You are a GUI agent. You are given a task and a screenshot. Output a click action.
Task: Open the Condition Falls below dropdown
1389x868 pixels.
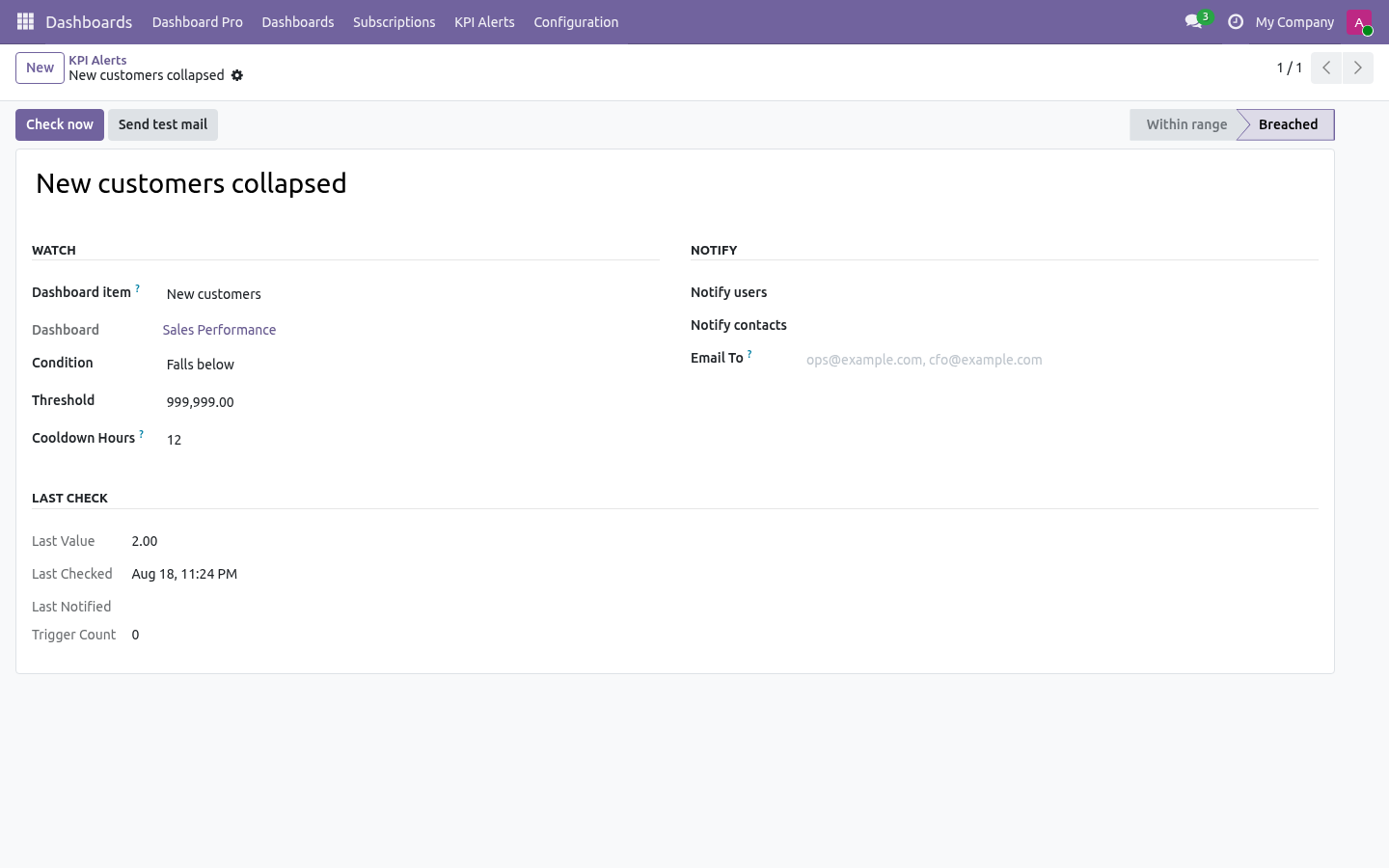pyautogui.click(x=411, y=365)
